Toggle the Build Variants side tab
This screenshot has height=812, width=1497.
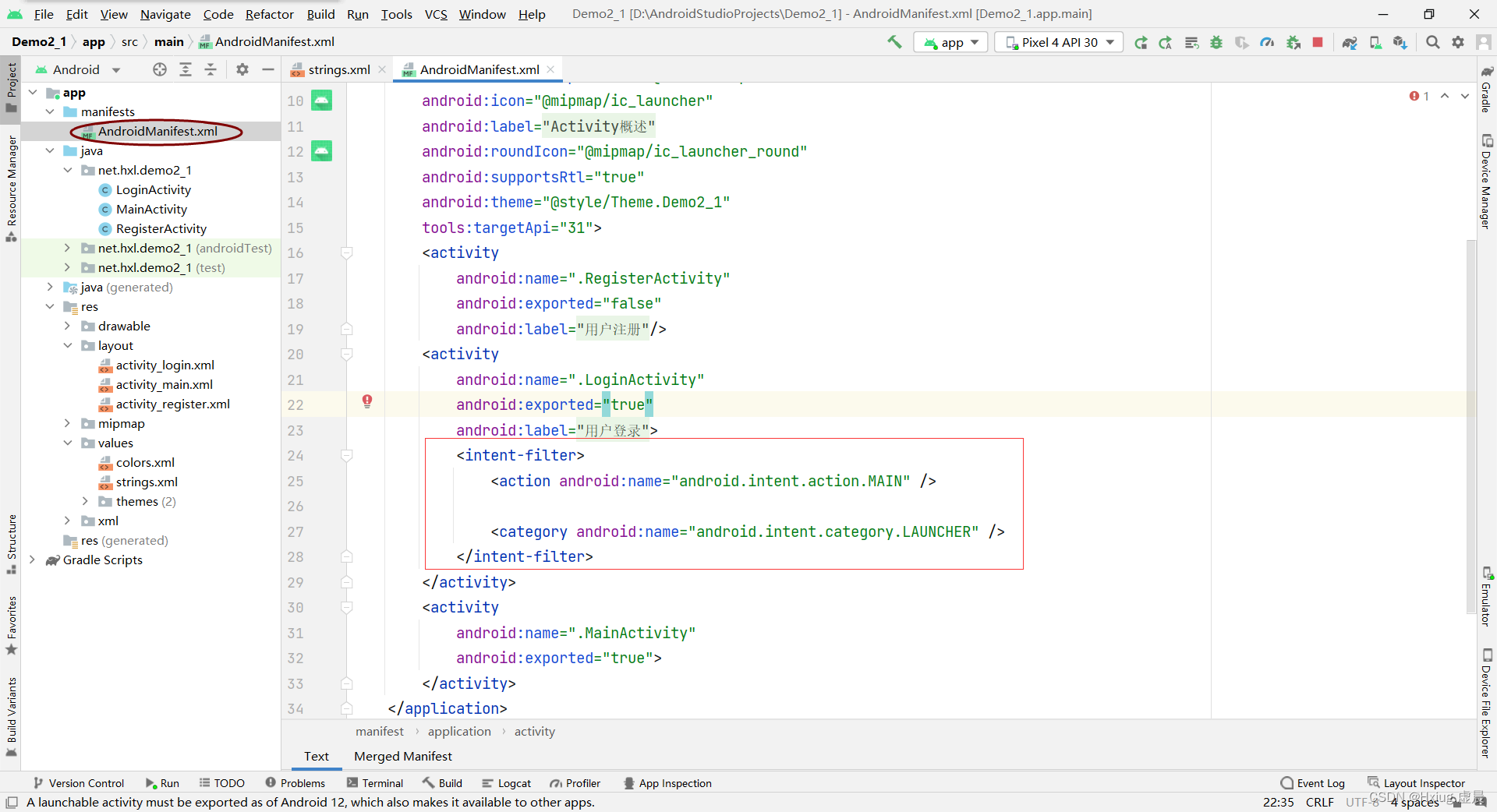11,717
